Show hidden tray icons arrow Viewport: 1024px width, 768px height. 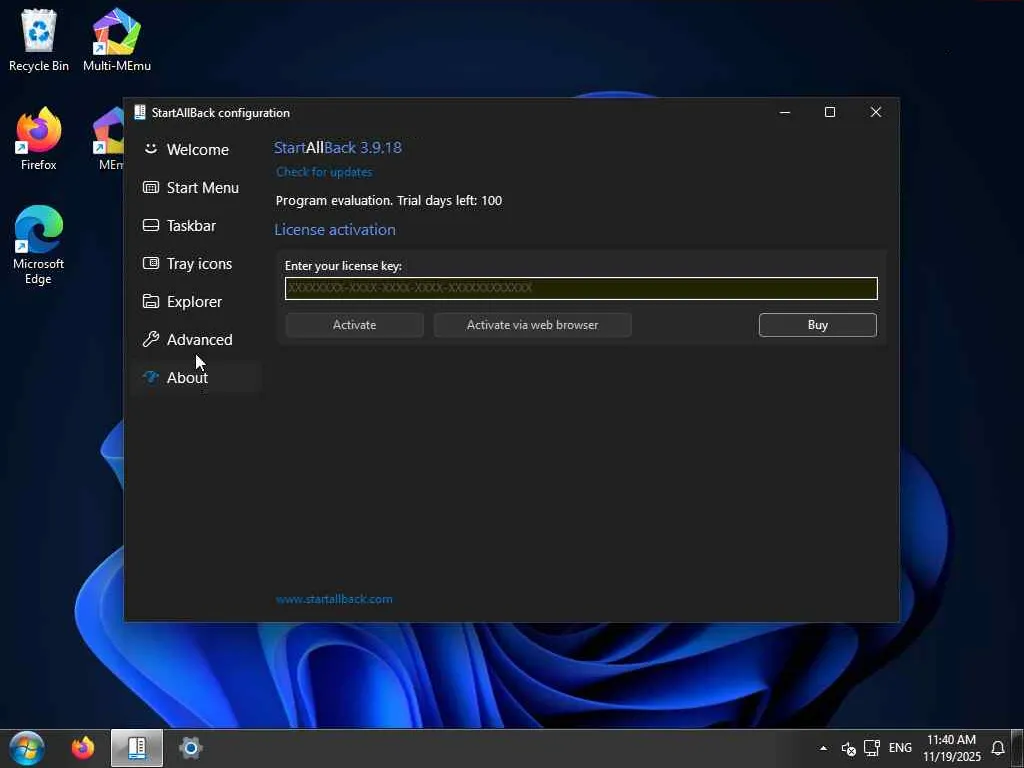click(x=824, y=748)
